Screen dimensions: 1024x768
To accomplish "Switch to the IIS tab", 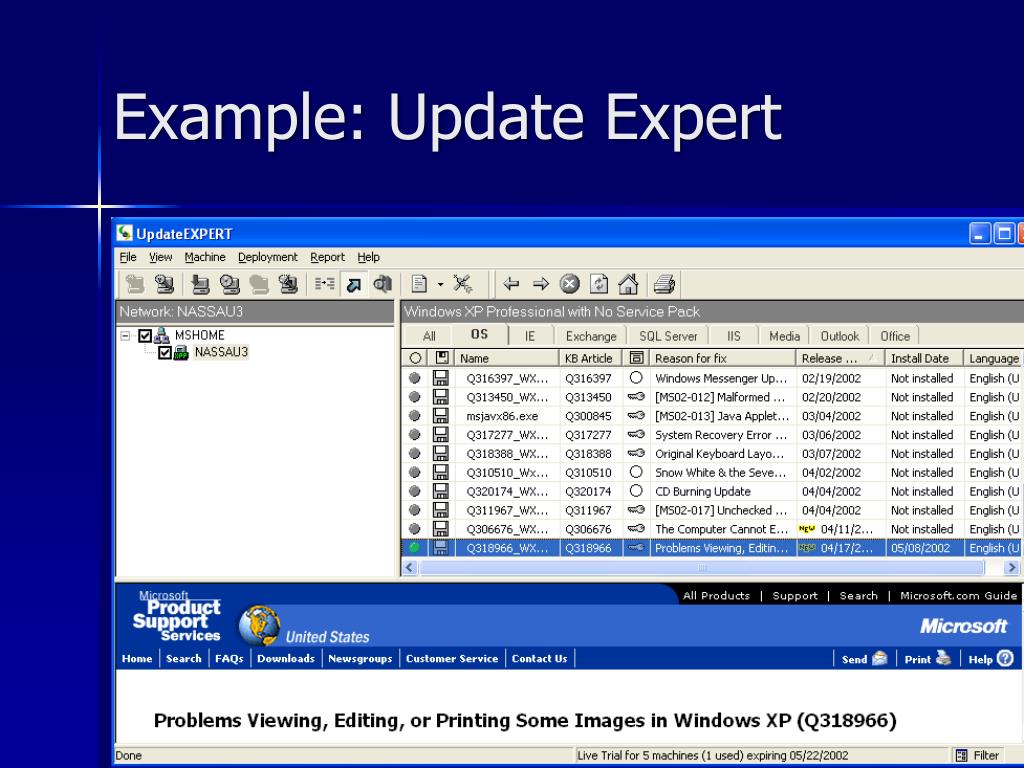I will click(733, 336).
